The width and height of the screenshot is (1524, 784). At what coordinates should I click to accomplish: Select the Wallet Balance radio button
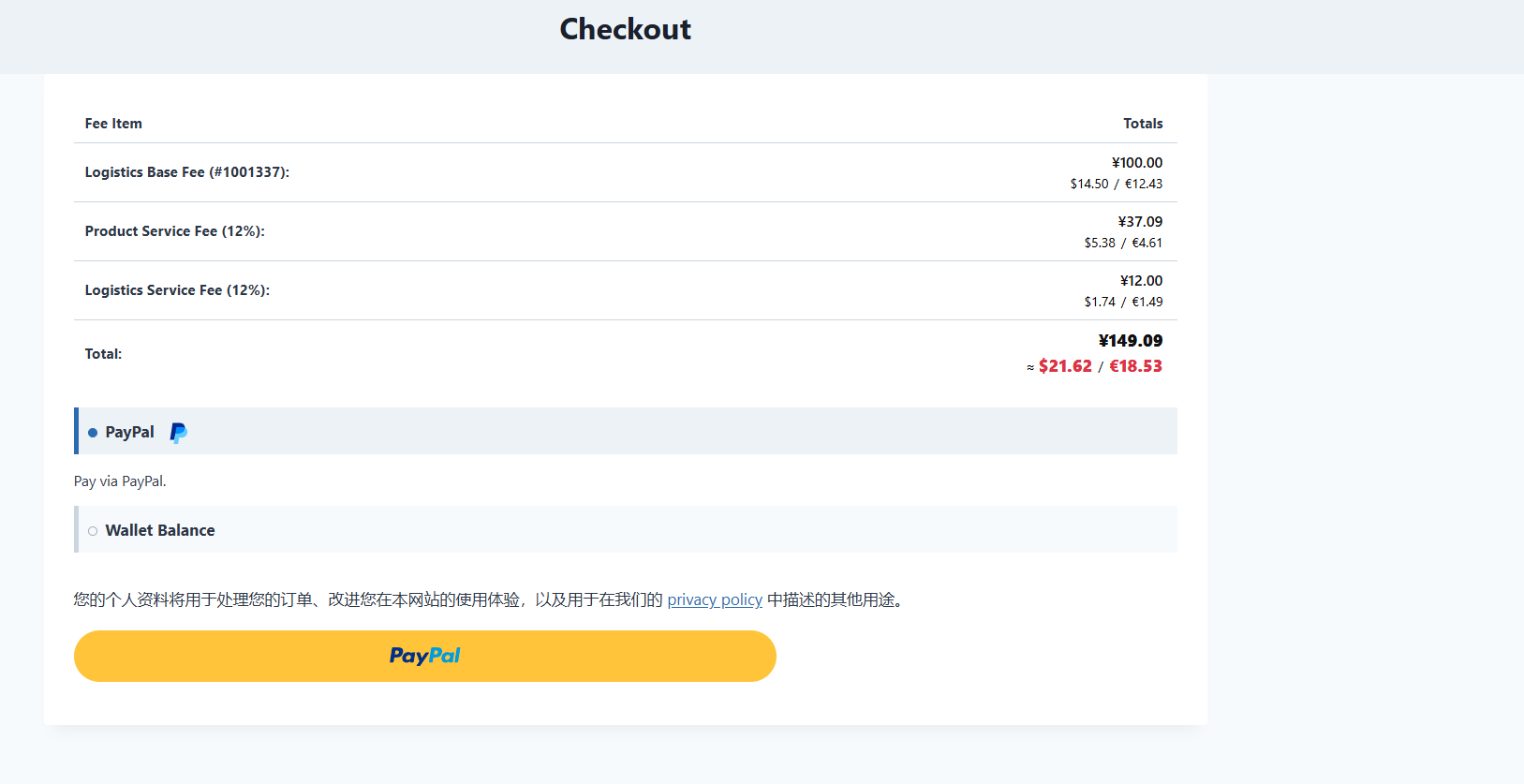pyautogui.click(x=93, y=531)
